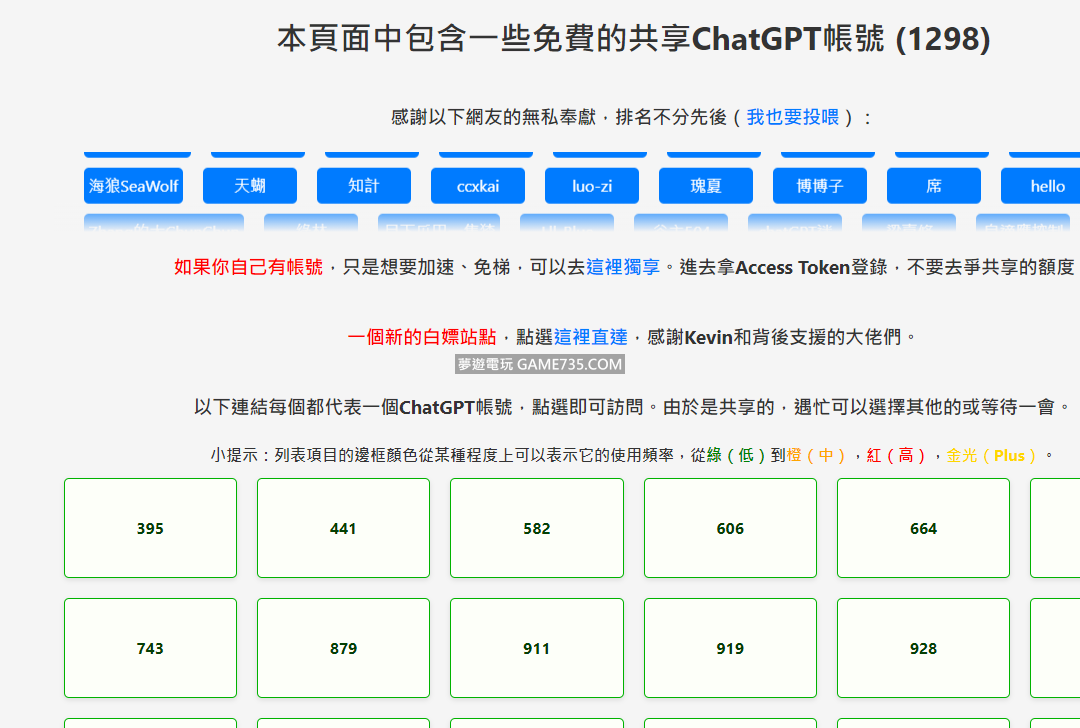Click the 海狼SeaWolf contributor button
Screen dimensions: 1080x728
(x=134, y=186)
